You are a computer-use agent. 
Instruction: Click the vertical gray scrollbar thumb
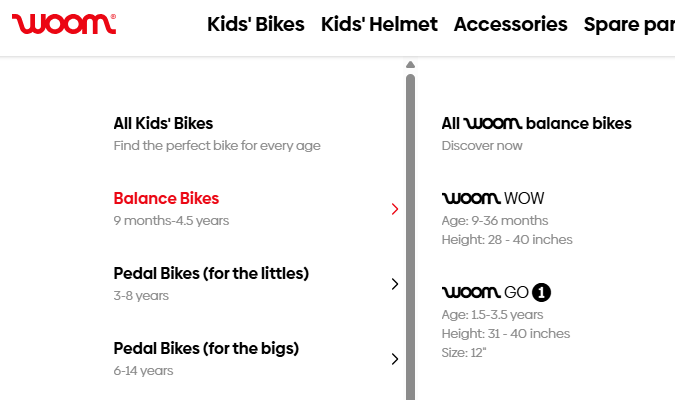410,230
